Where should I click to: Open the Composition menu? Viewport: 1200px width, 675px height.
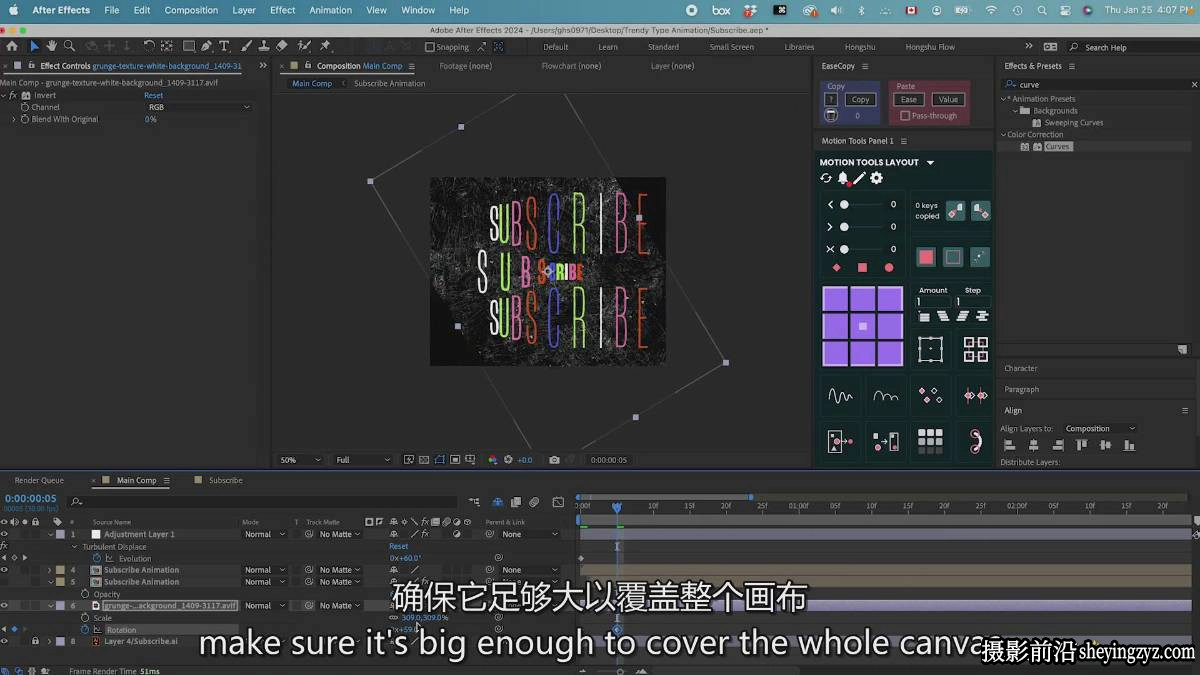(191, 10)
